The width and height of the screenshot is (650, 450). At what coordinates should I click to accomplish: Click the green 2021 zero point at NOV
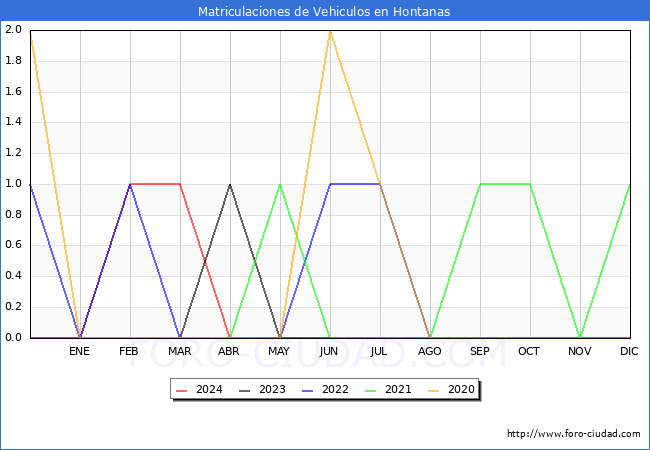[x=580, y=337]
